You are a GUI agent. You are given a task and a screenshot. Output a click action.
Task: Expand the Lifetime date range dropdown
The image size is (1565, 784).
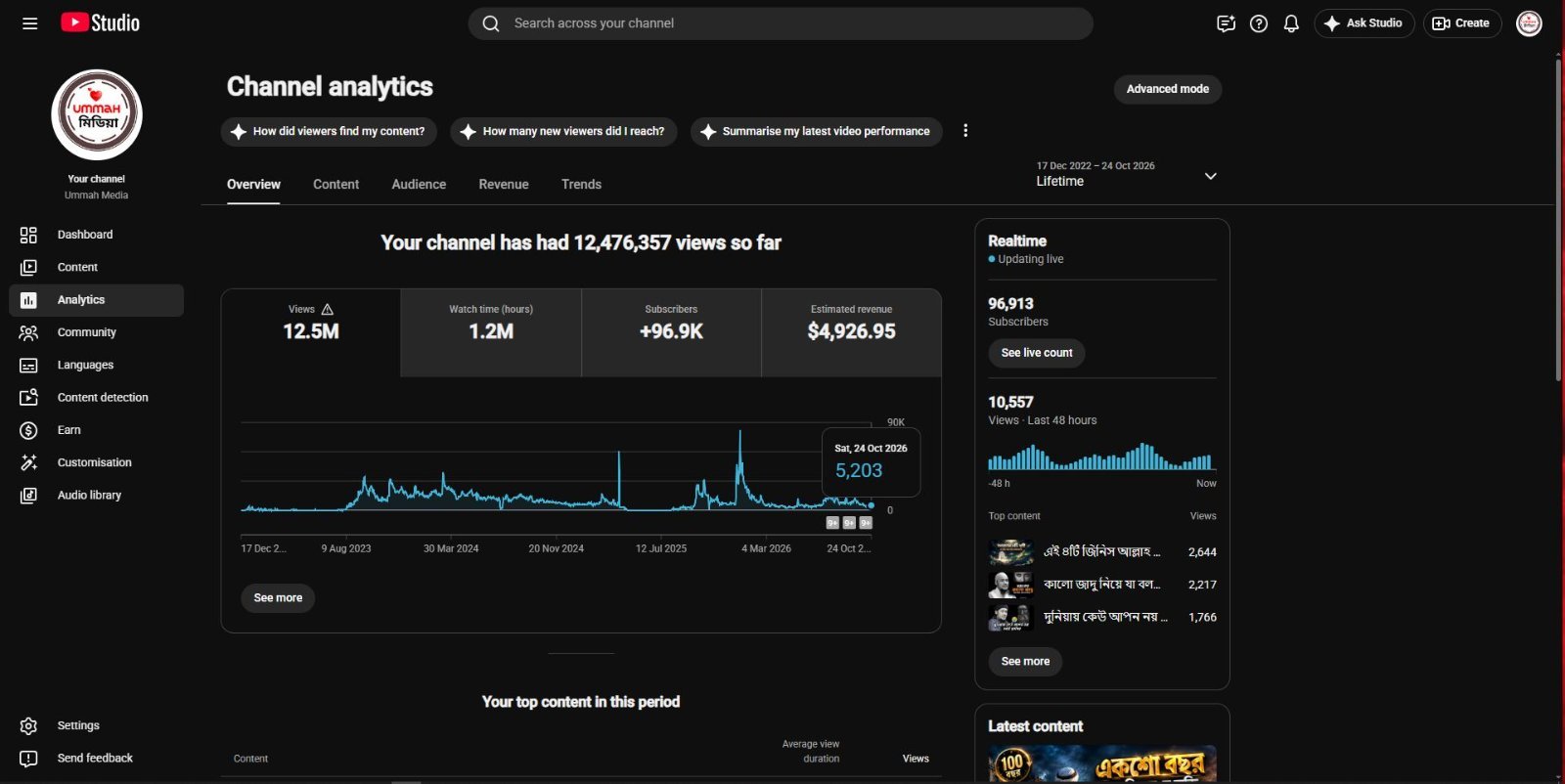coord(1210,176)
